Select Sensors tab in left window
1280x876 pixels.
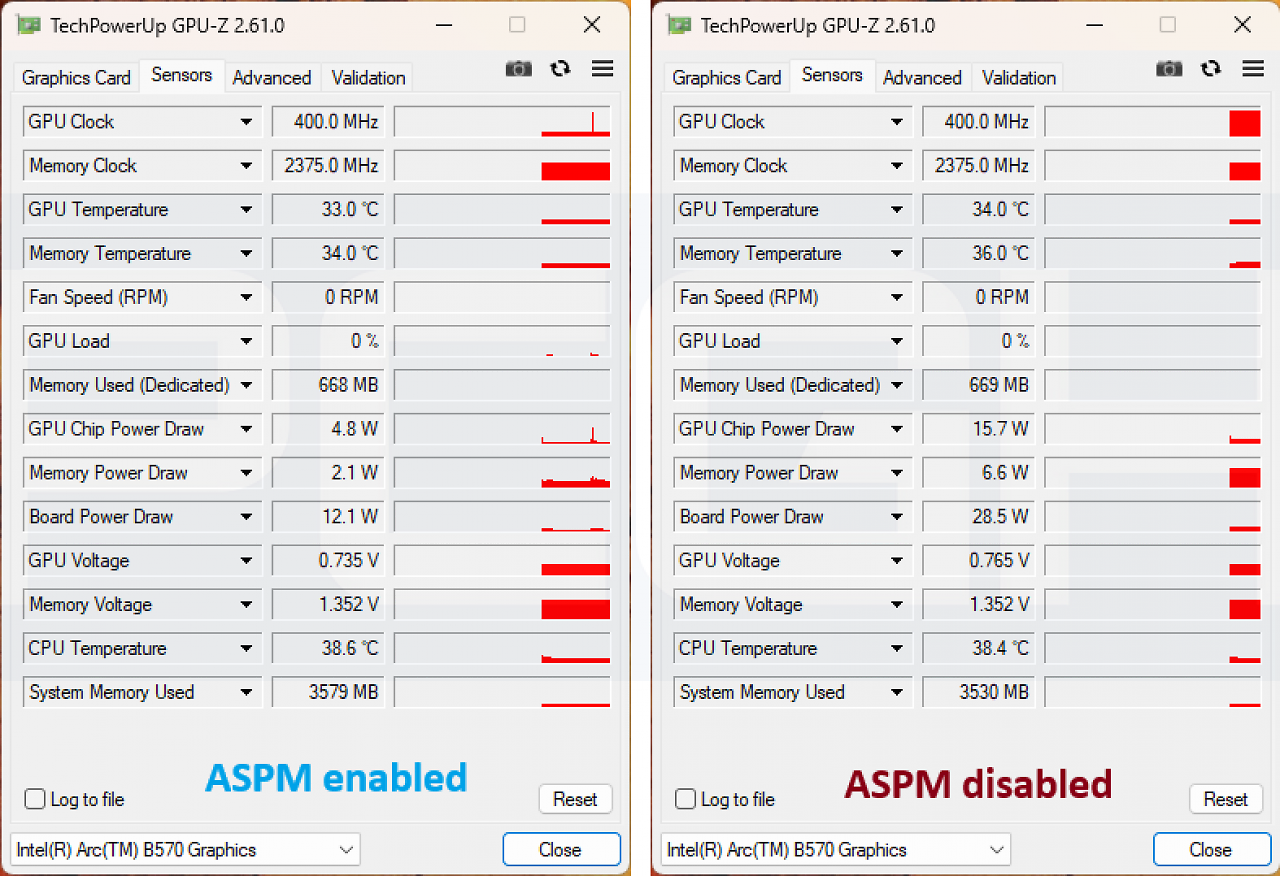point(182,76)
